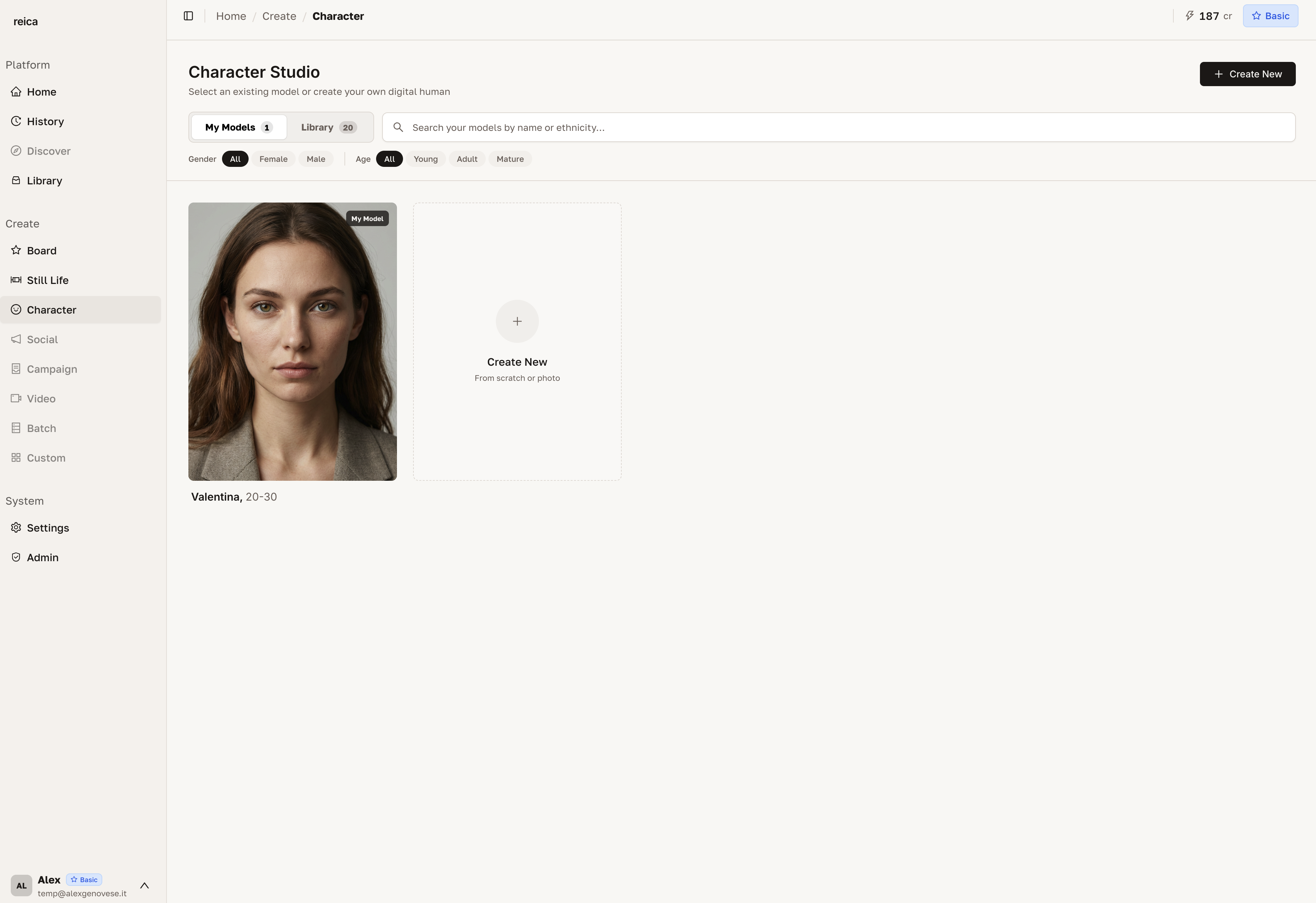The height and width of the screenshot is (903, 1316).
Task: Select the Board tool in Create section
Action: point(42,250)
